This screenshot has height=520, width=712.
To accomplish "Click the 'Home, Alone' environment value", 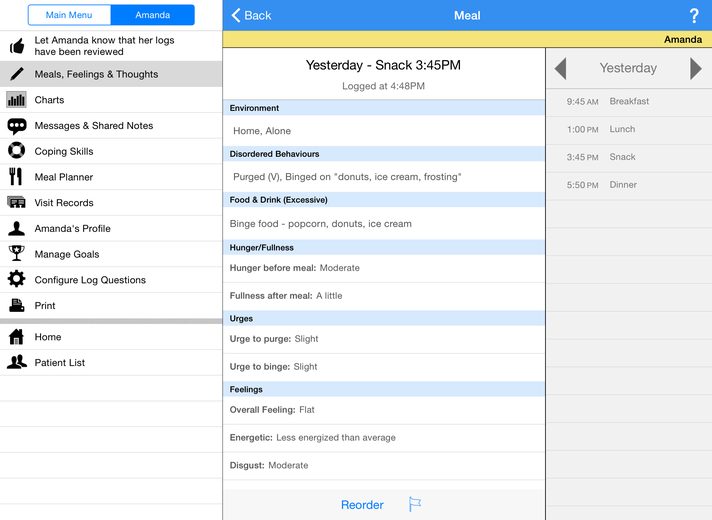I will click(262, 131).
